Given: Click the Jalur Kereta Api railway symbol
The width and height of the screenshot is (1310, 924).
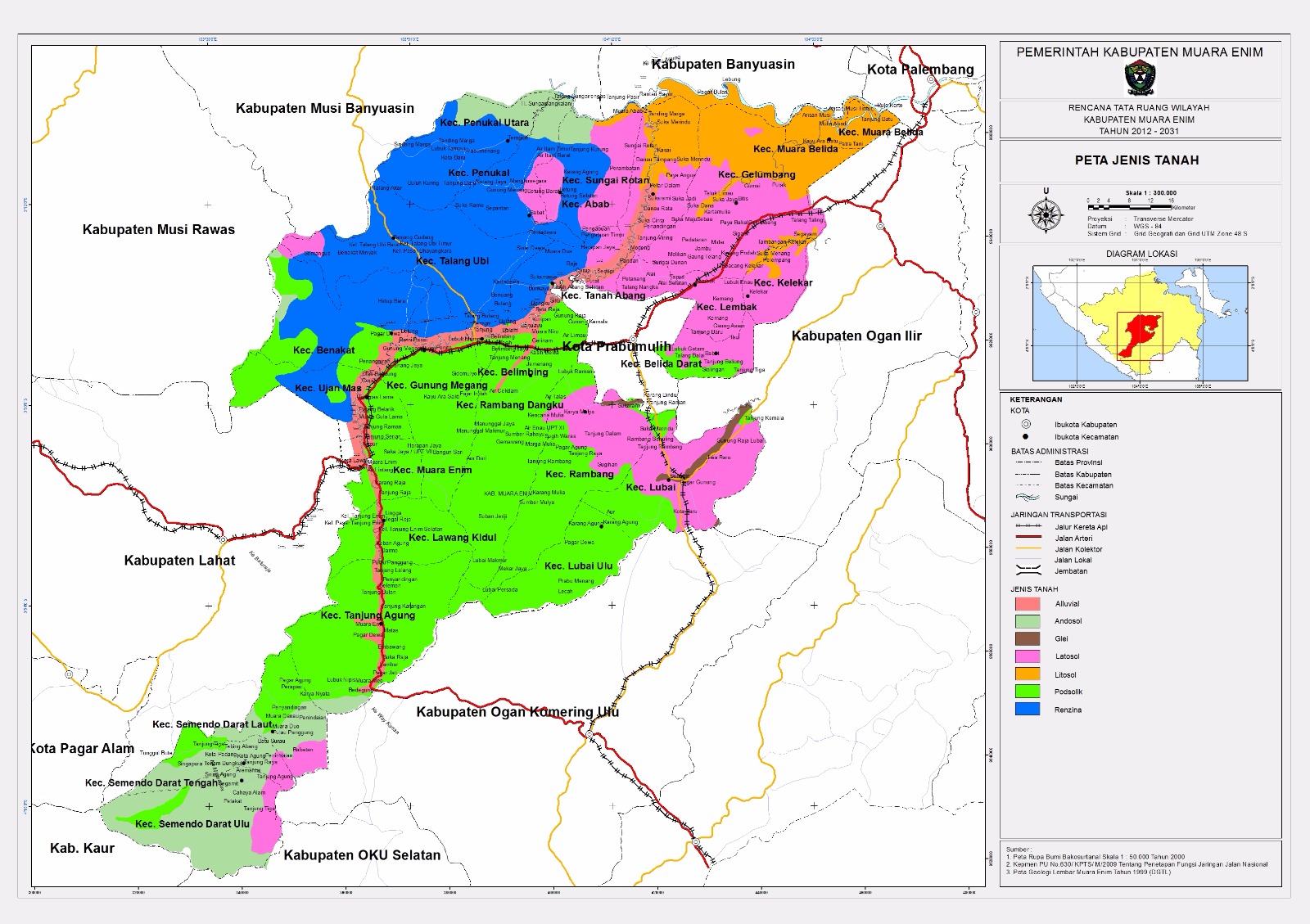Looking at the screenshot, I should click(x=1028, y=527).
